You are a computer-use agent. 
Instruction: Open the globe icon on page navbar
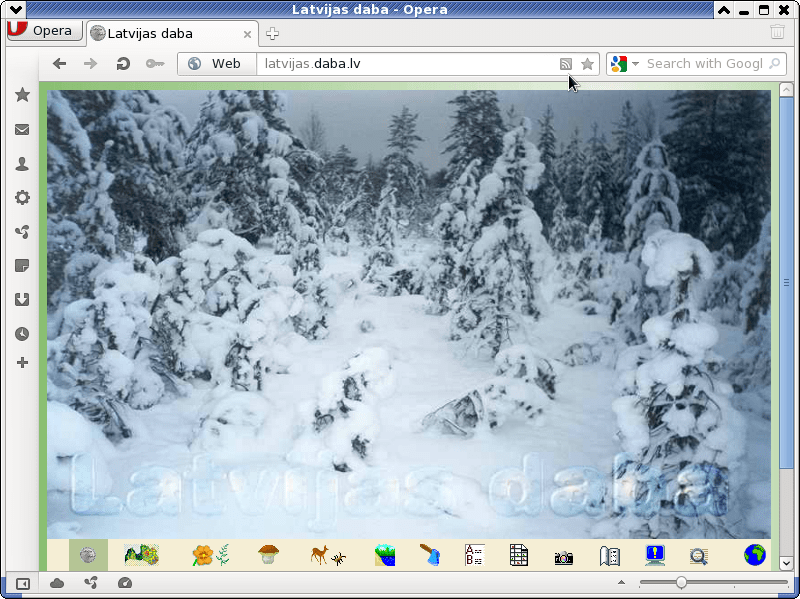point(755,555)
